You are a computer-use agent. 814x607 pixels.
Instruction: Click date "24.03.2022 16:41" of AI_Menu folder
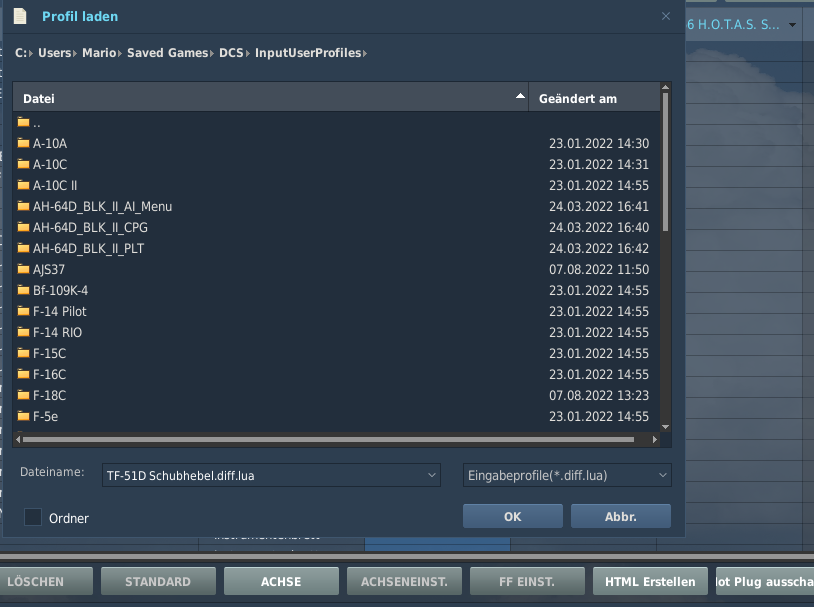(599, 207)
